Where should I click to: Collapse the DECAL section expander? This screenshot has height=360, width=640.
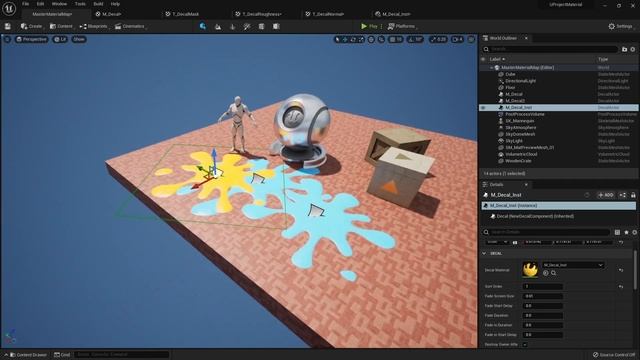(484, 253)
